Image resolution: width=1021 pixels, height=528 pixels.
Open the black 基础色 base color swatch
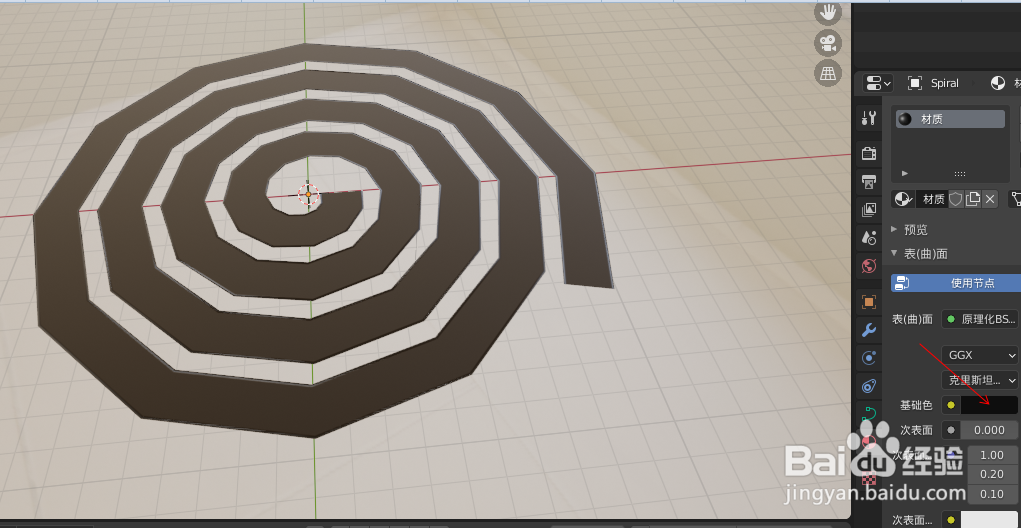(989, 405)
